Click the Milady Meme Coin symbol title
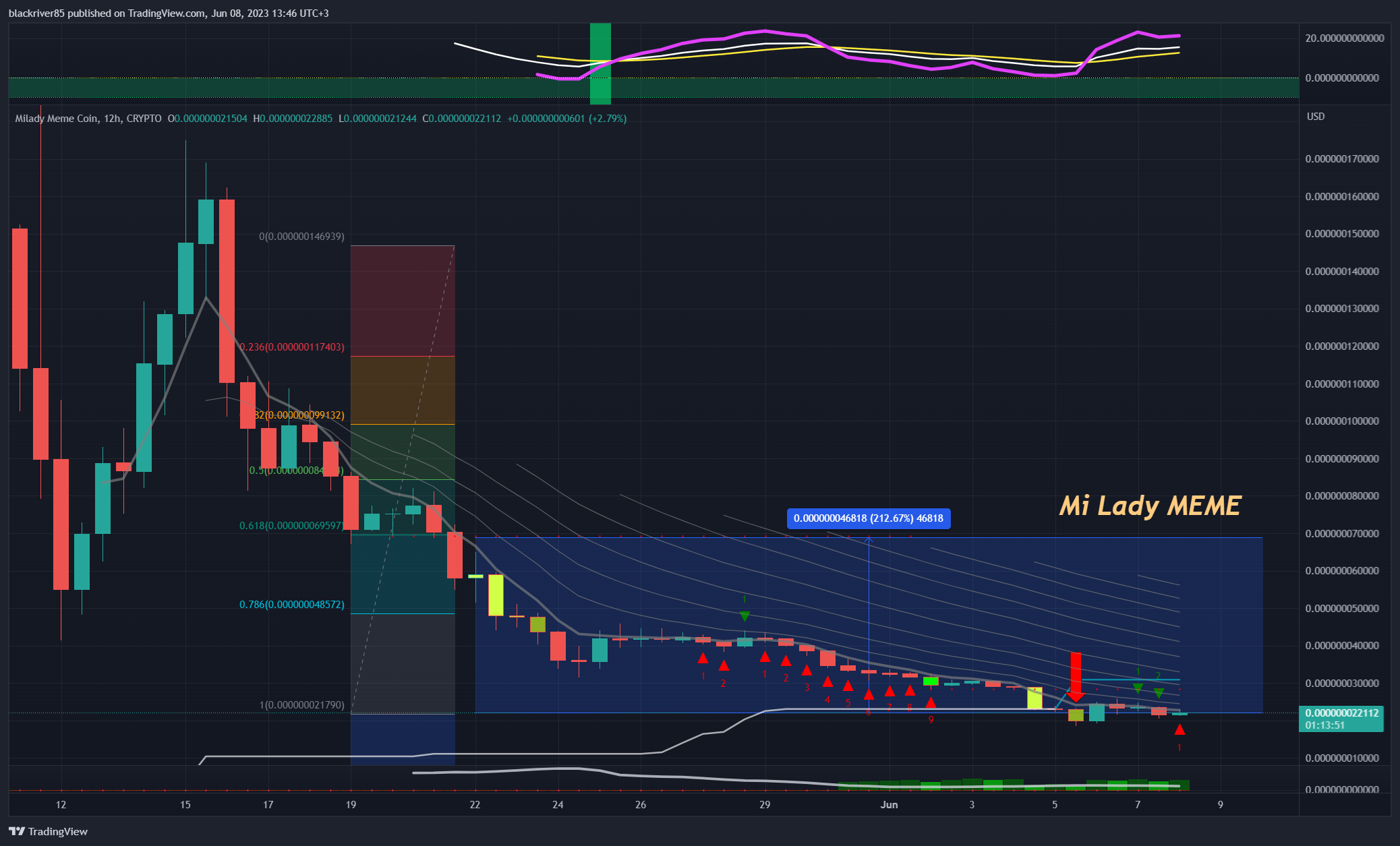Screen dimensions: 1400x846 (57, 119)
